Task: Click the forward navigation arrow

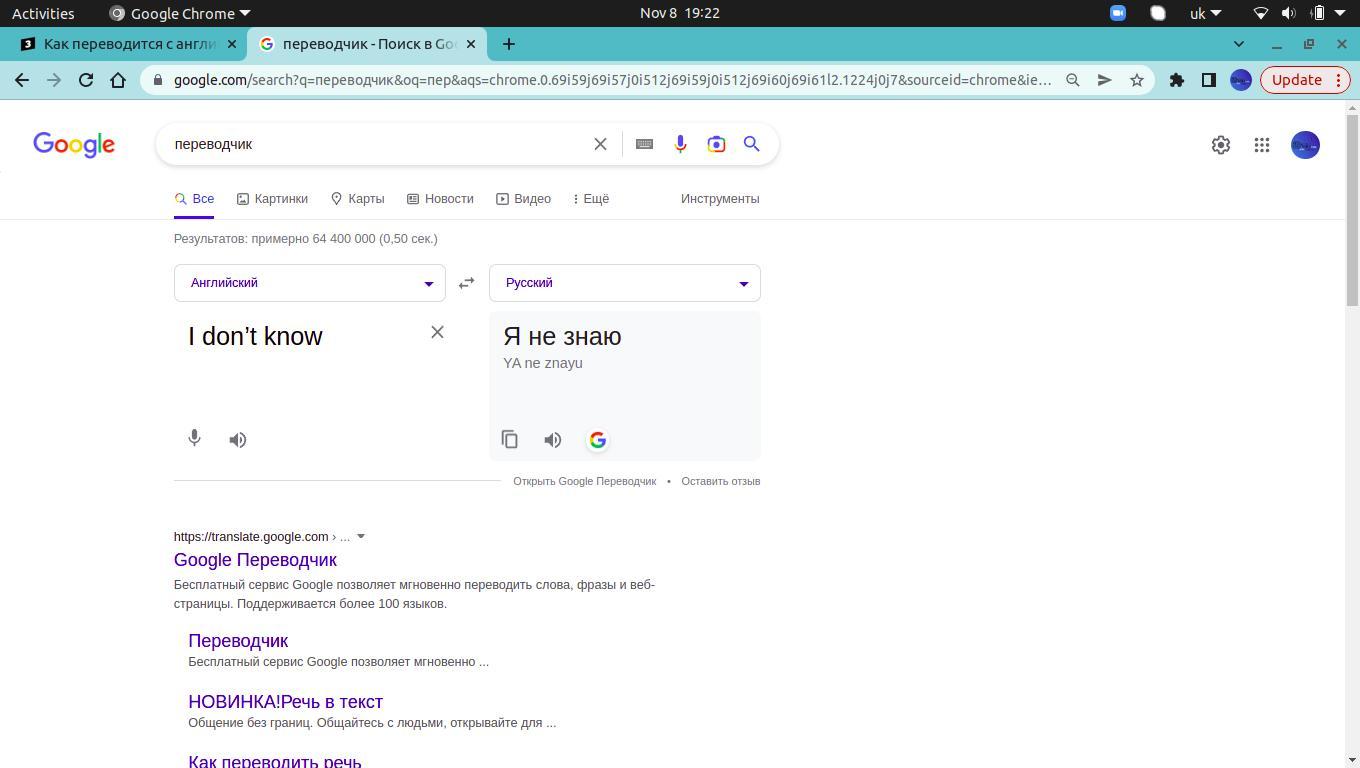Action: (x=54, y=80)
